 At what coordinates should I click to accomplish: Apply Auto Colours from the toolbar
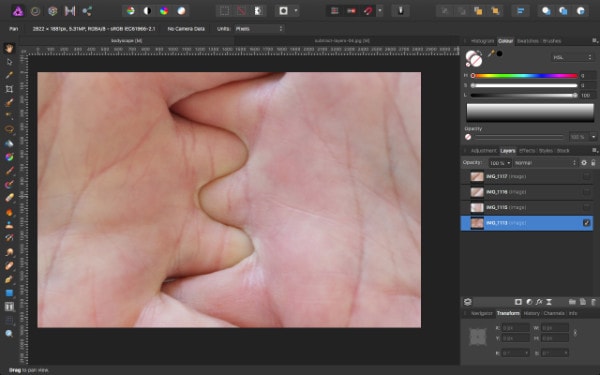tap(164, 11)
